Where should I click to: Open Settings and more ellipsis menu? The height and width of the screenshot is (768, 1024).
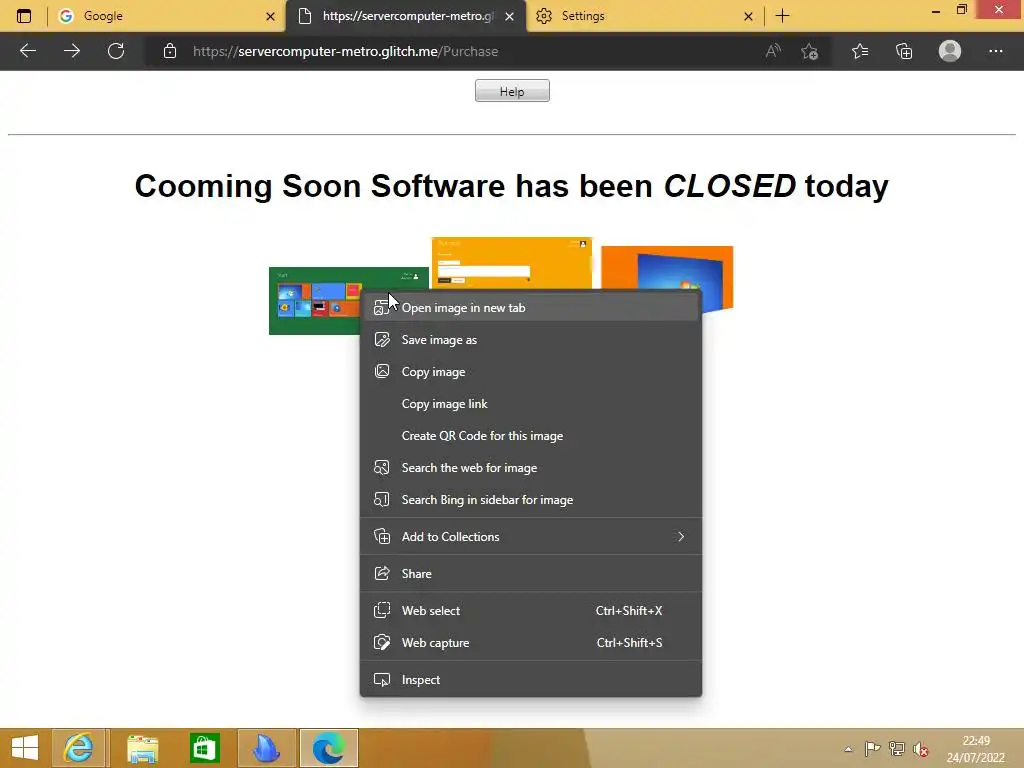tap(995, 51)
